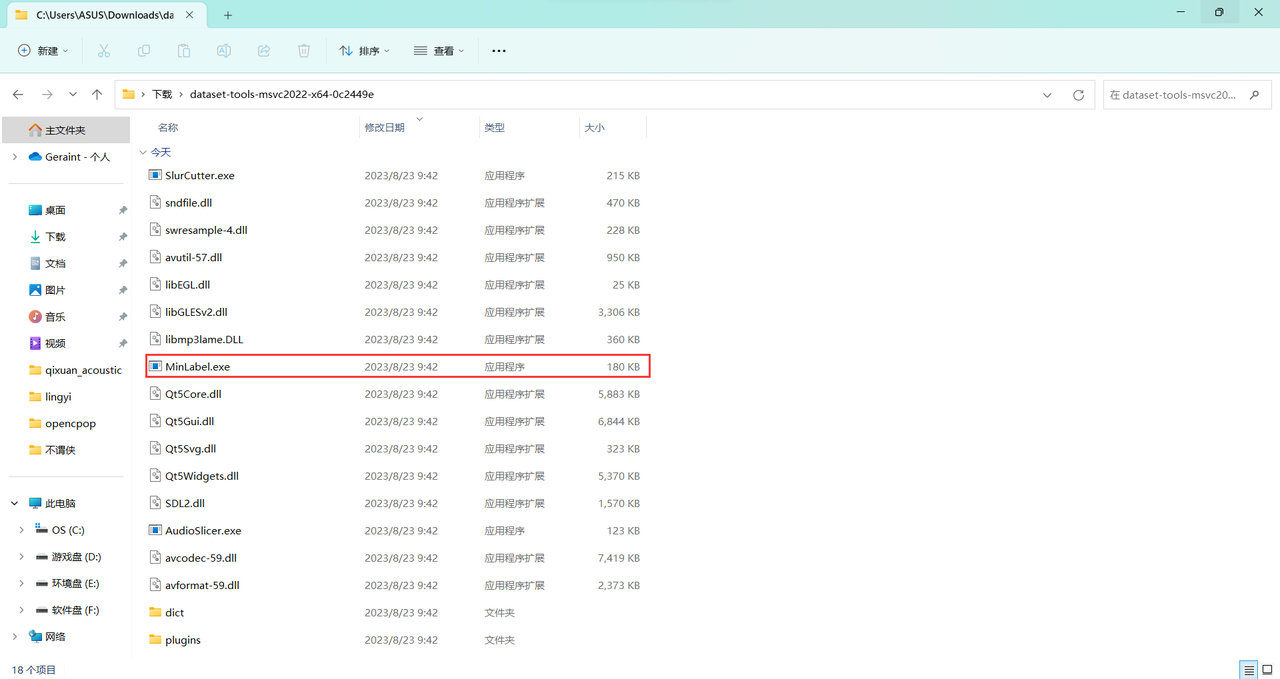Expand the 此电脑 tree node
The image size is (1280, 679).
pos(14,503)
